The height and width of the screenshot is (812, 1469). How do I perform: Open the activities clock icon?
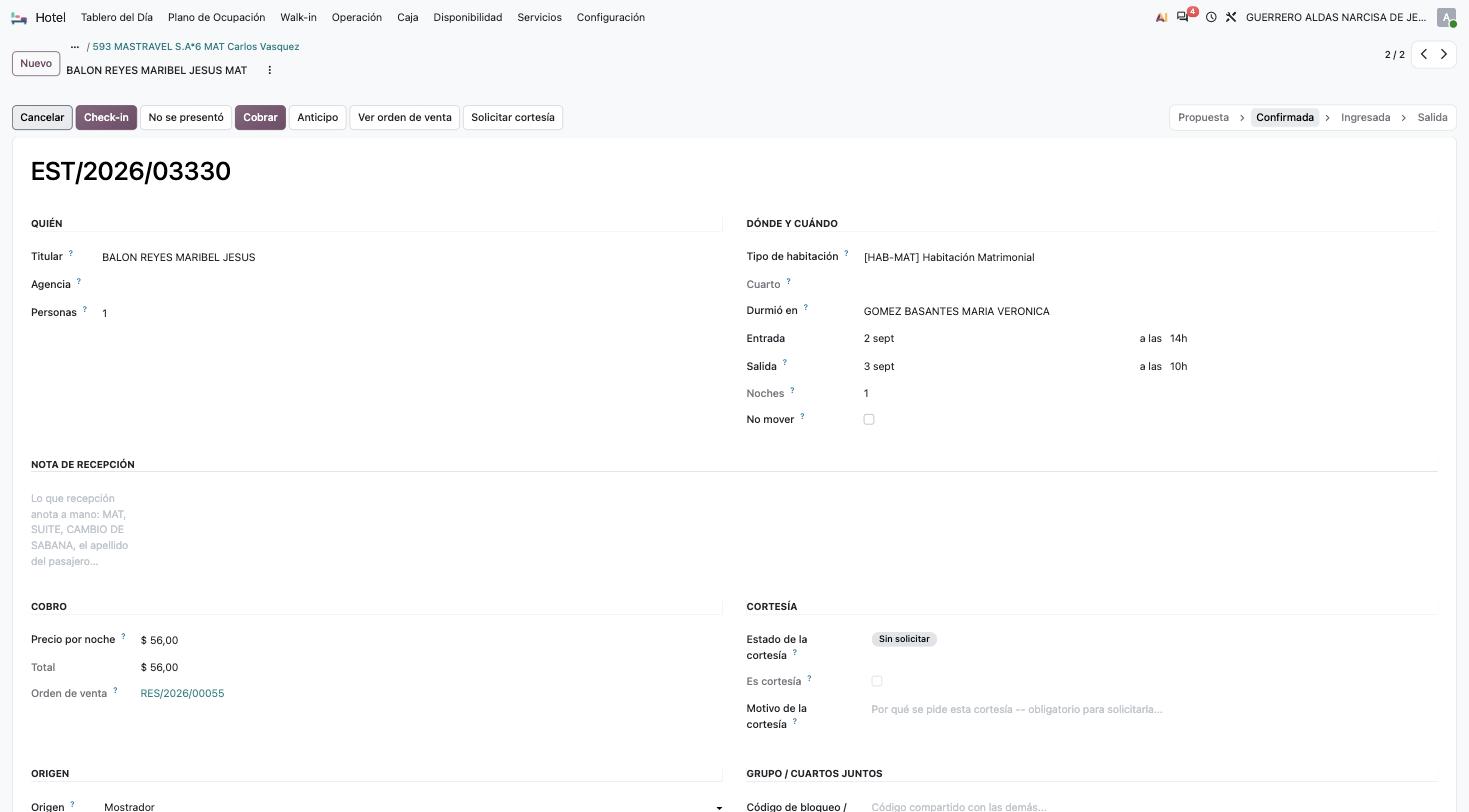click(x=1211, y=18)
